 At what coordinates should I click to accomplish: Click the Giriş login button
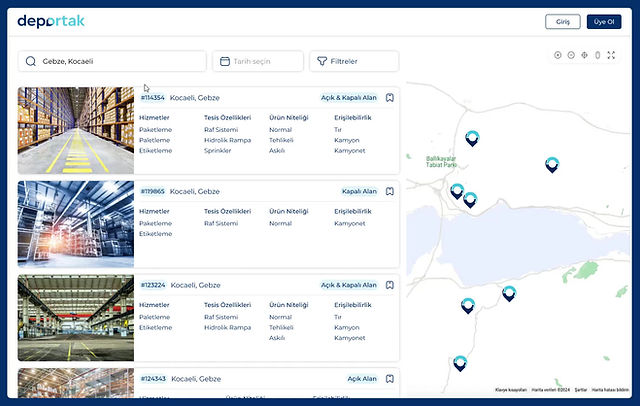pos(562,22)
